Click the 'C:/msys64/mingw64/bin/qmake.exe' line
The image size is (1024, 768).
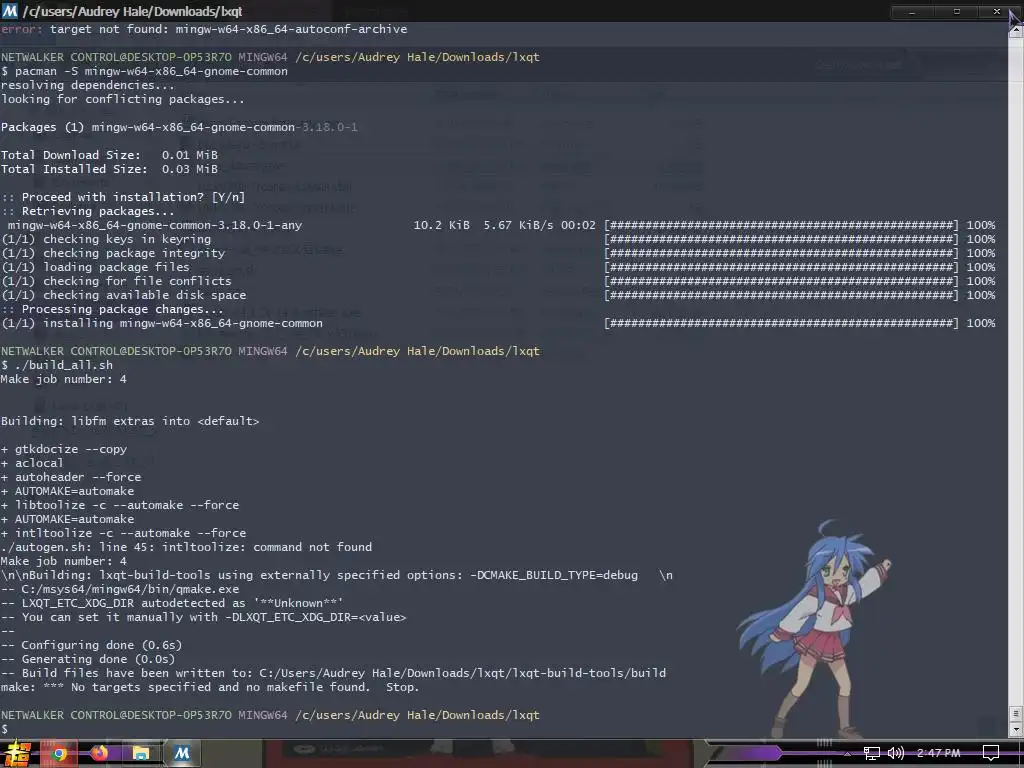120,589
